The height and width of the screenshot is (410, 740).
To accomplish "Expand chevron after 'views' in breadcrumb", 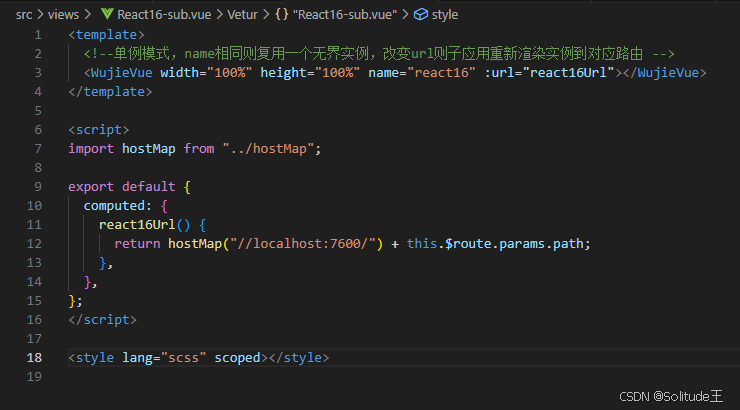I will pos(88,15).
